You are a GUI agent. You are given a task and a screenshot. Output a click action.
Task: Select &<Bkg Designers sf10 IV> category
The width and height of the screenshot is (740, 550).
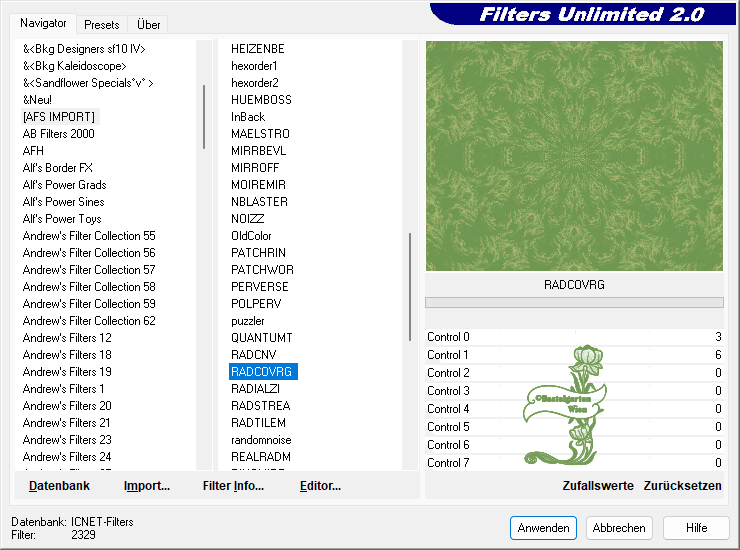(84, 49)
